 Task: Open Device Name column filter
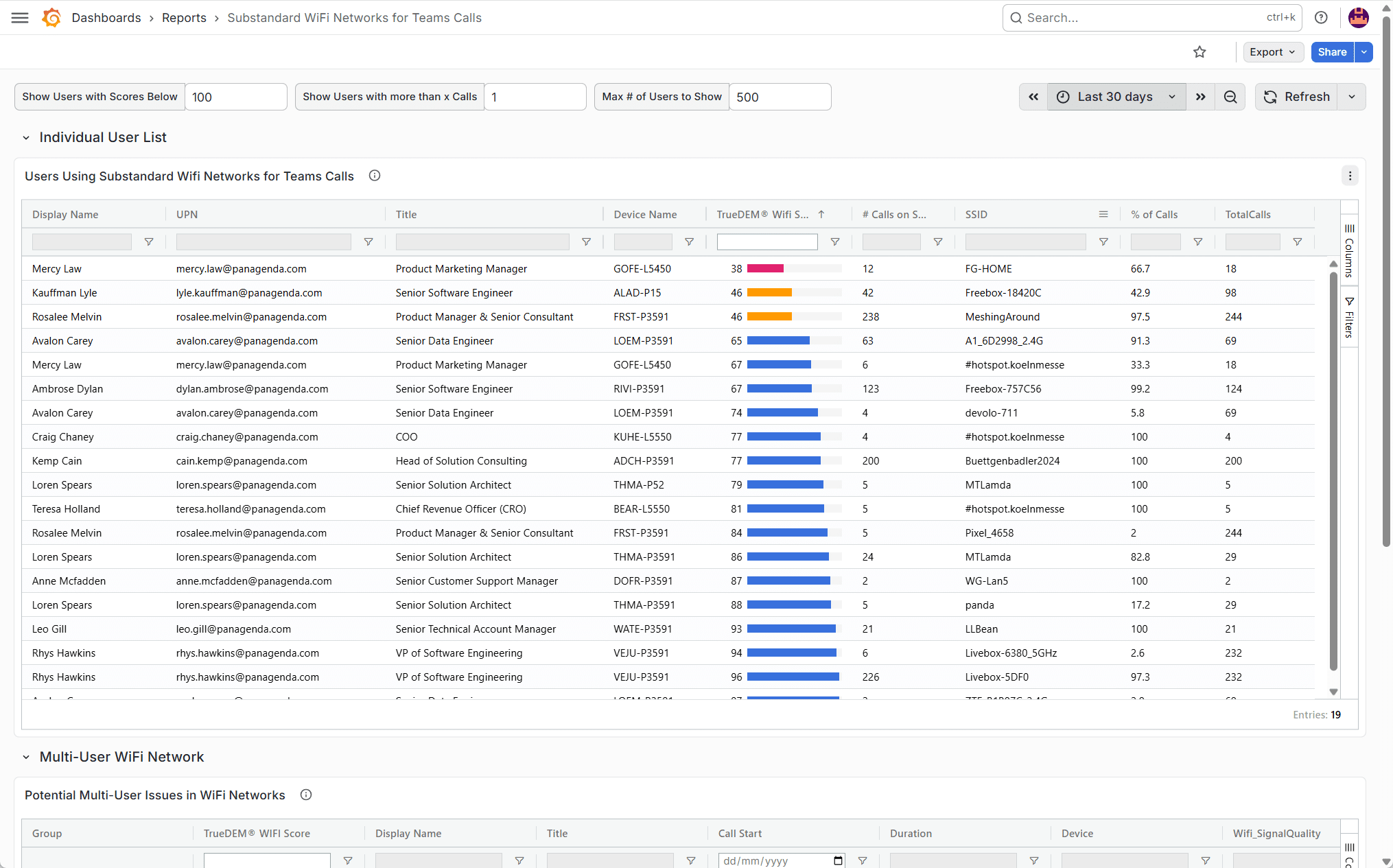tap(690, 242)
